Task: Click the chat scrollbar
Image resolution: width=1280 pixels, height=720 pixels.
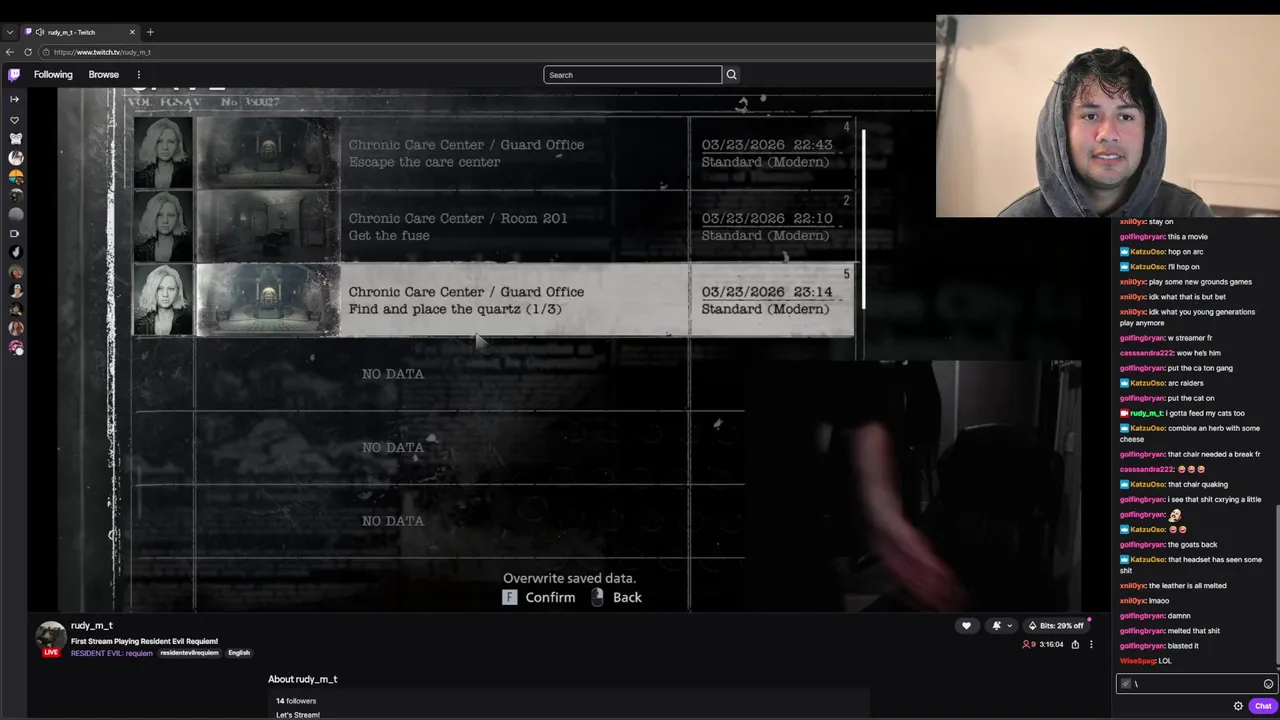Action: tap(1277, 585)
